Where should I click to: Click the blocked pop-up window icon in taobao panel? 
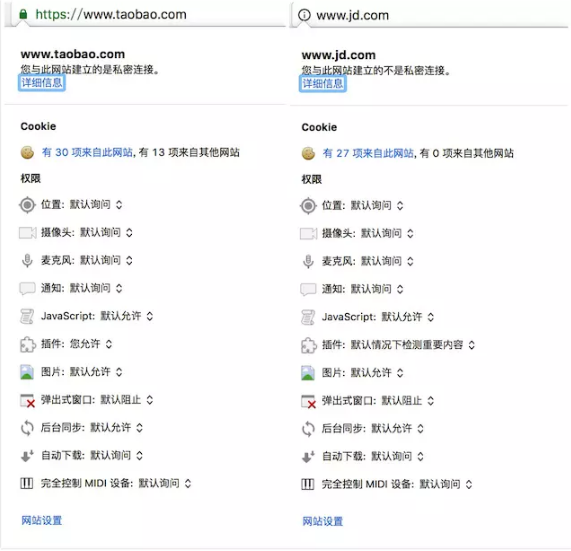coord(27,400)
